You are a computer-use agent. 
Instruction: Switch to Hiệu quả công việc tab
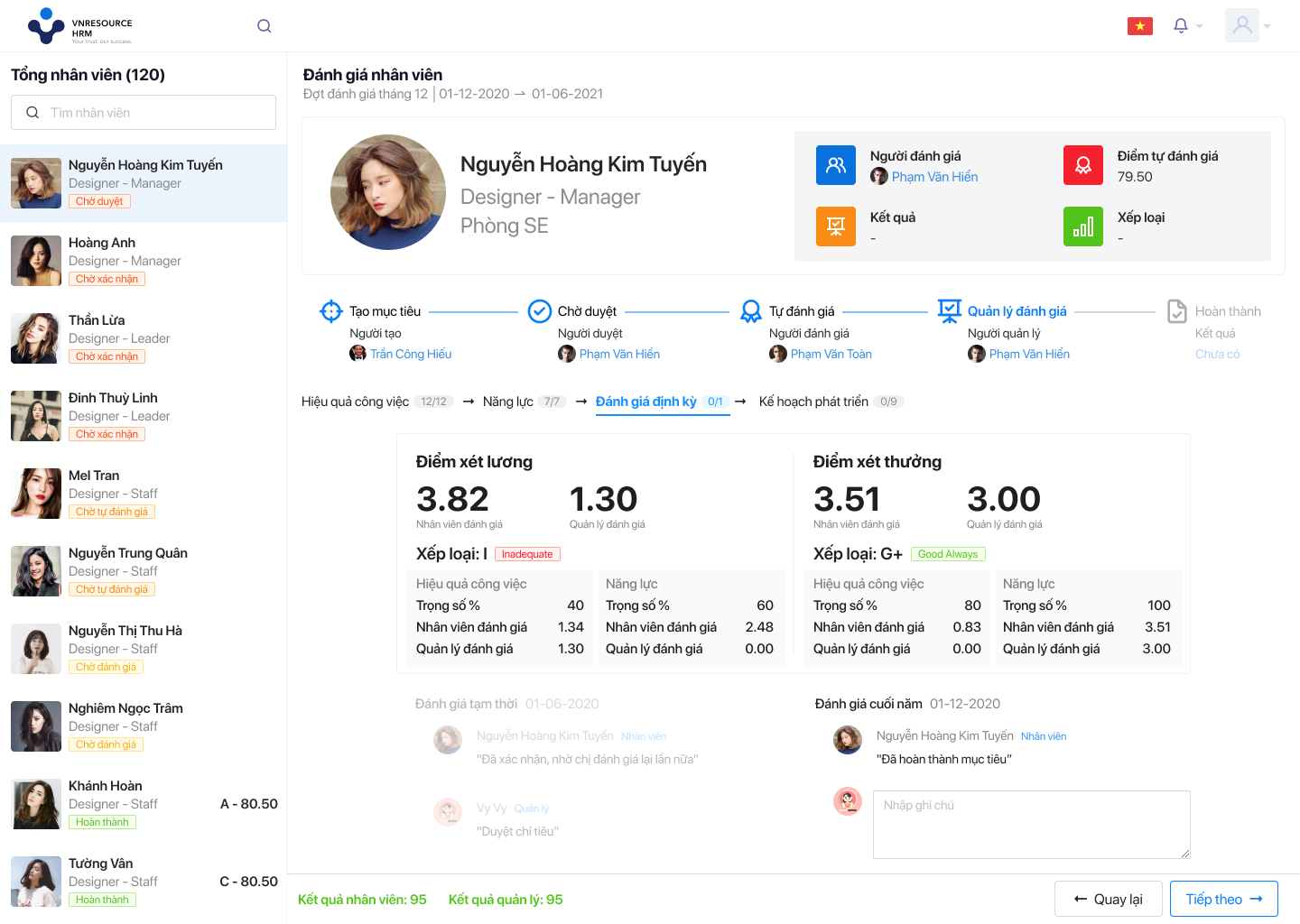(x=356, y=402)
